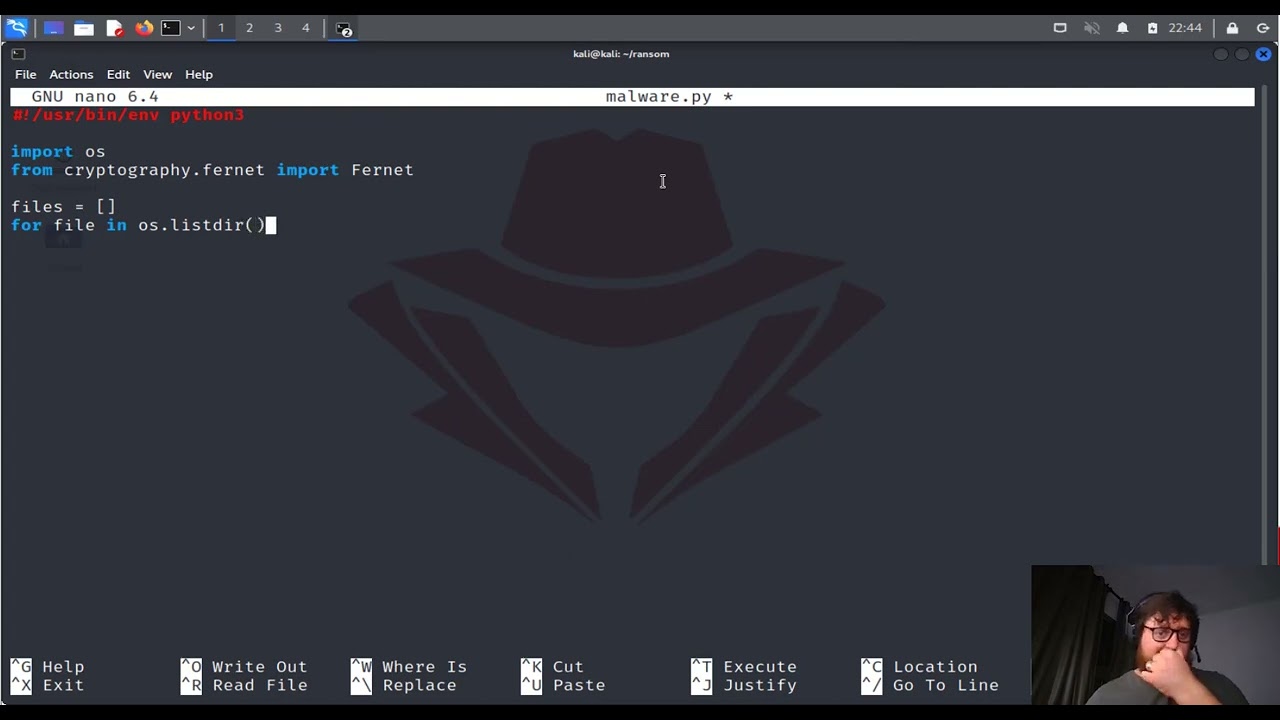Launch the text editor panel icon

click(115, 28)
